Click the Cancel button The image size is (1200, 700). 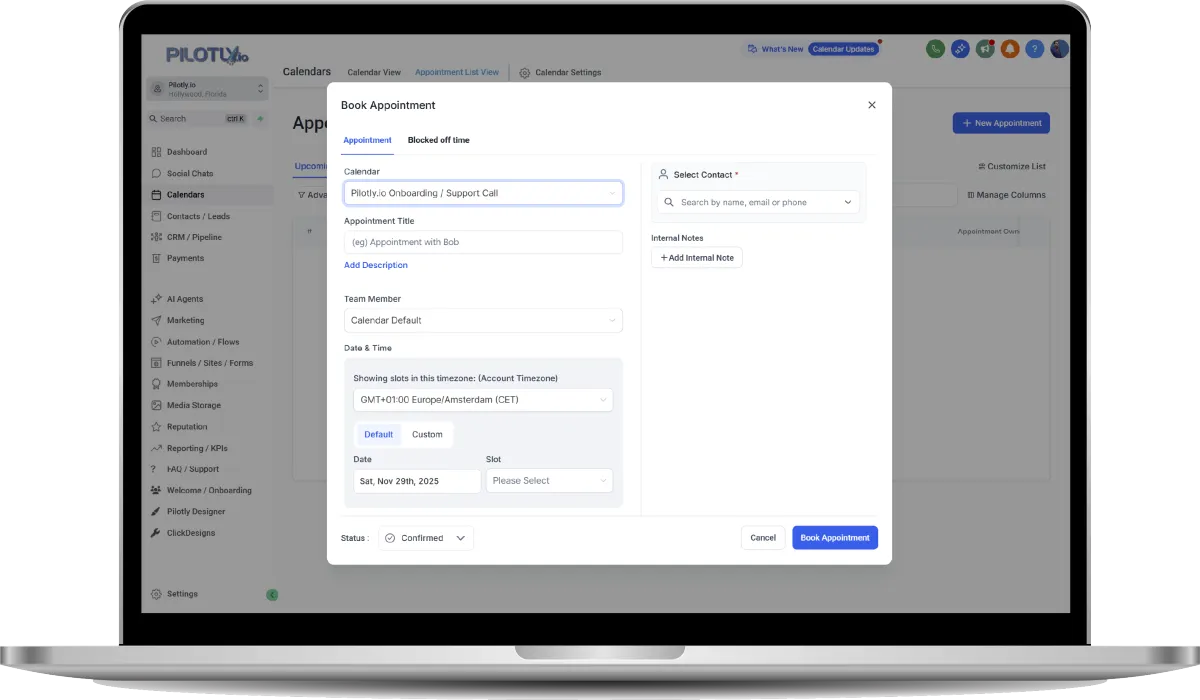pyautogui.click(x=763, y=538)
